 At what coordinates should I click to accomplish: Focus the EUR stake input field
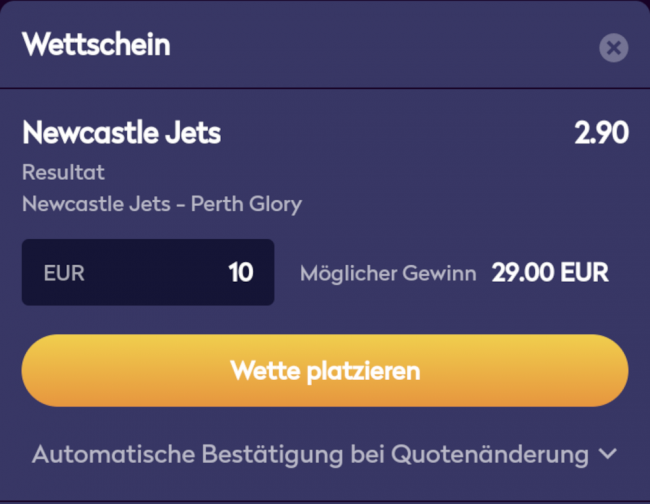tap(148, 272)
